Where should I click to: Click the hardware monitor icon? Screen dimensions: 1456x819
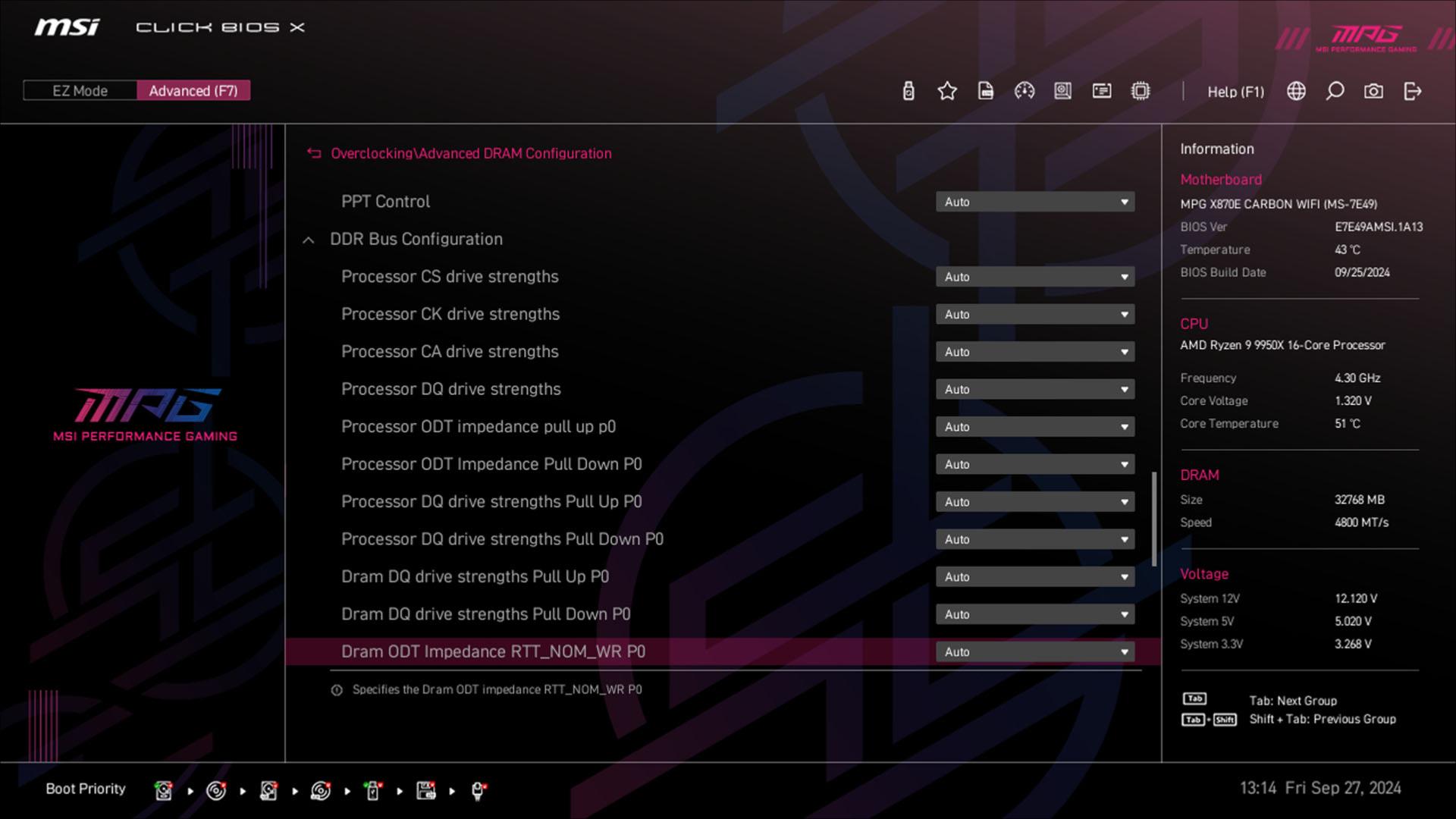(x=1063, y=91)
